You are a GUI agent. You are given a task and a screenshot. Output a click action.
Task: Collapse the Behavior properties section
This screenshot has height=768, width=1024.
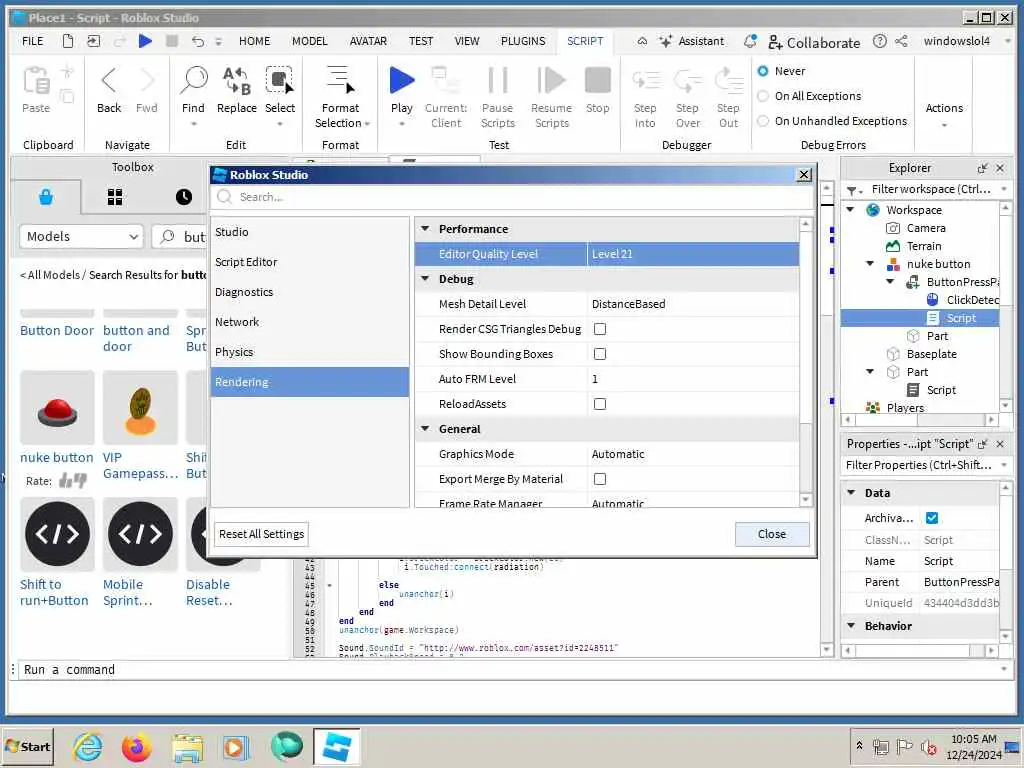851,626
